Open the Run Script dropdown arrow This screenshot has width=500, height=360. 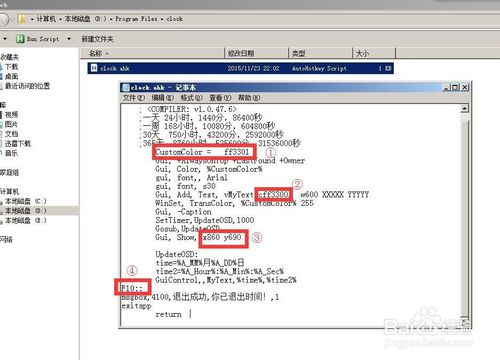(x=69, y=39)
